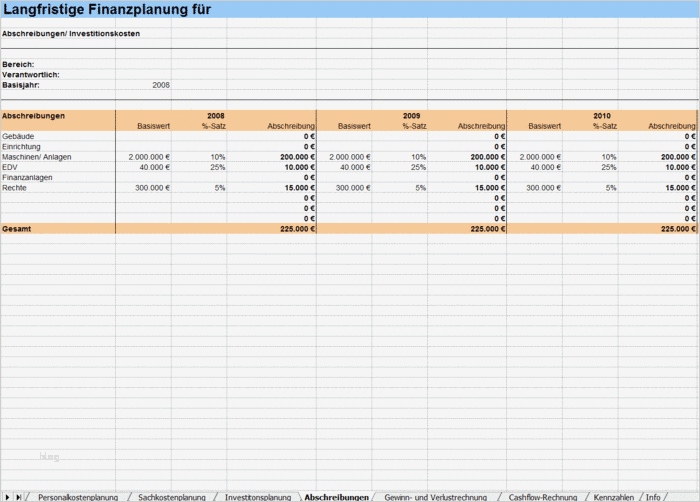Click 2010 EDV 25% rate cell
Image resolution: width=700 pixels, height=502 pixels.
click(590, 167)
